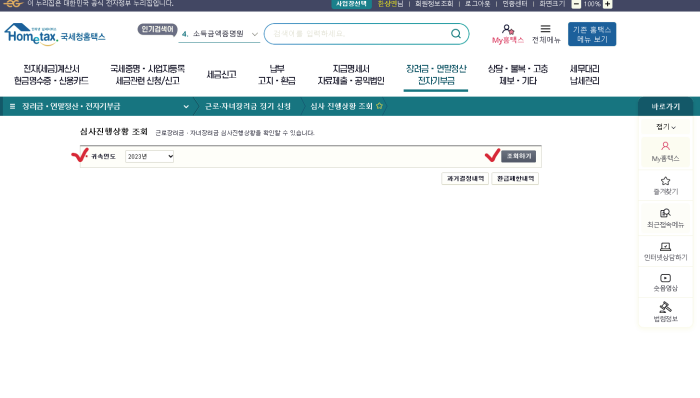Click the 환급제한내역 button
Viewport: 700px width, 398px height.
[x=515, y=178]
